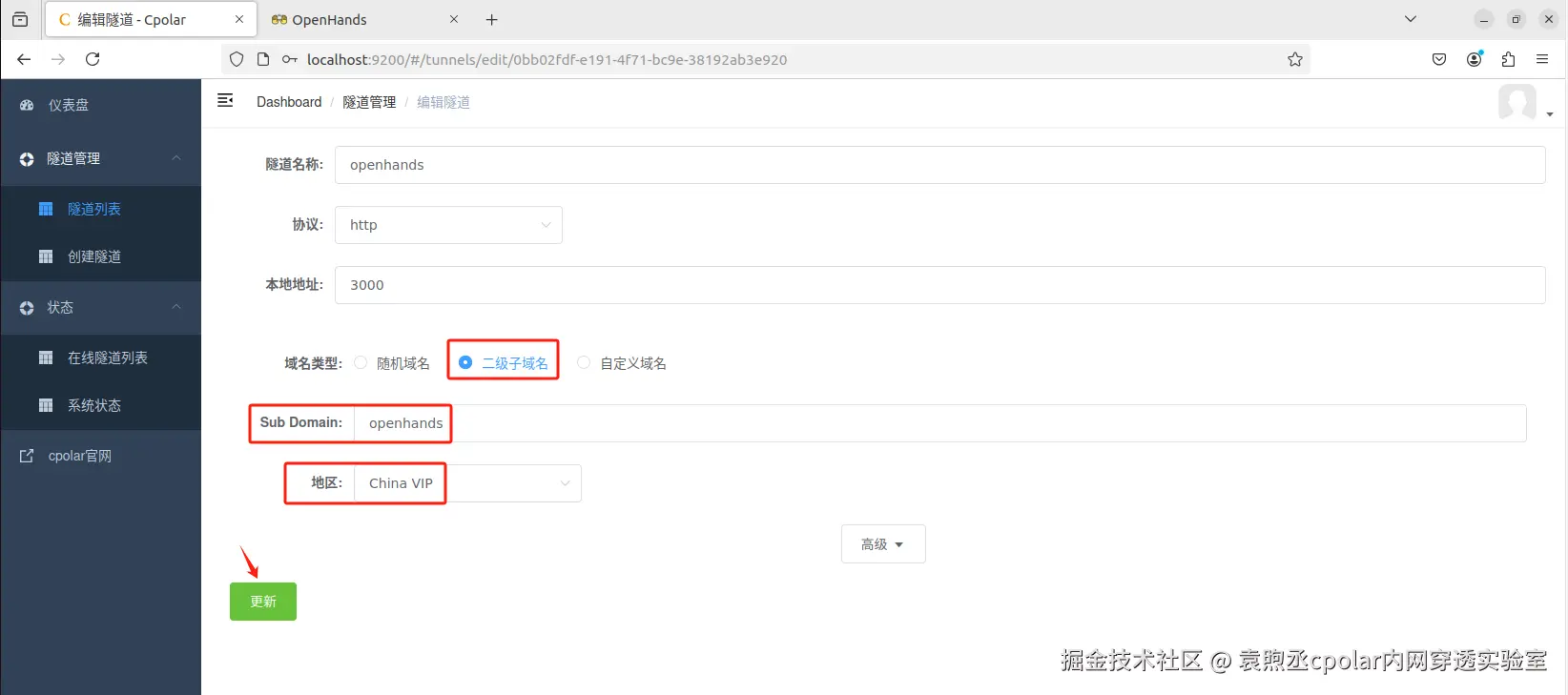Click the 隧道管理 breadcrumb

tap(369, 102)
